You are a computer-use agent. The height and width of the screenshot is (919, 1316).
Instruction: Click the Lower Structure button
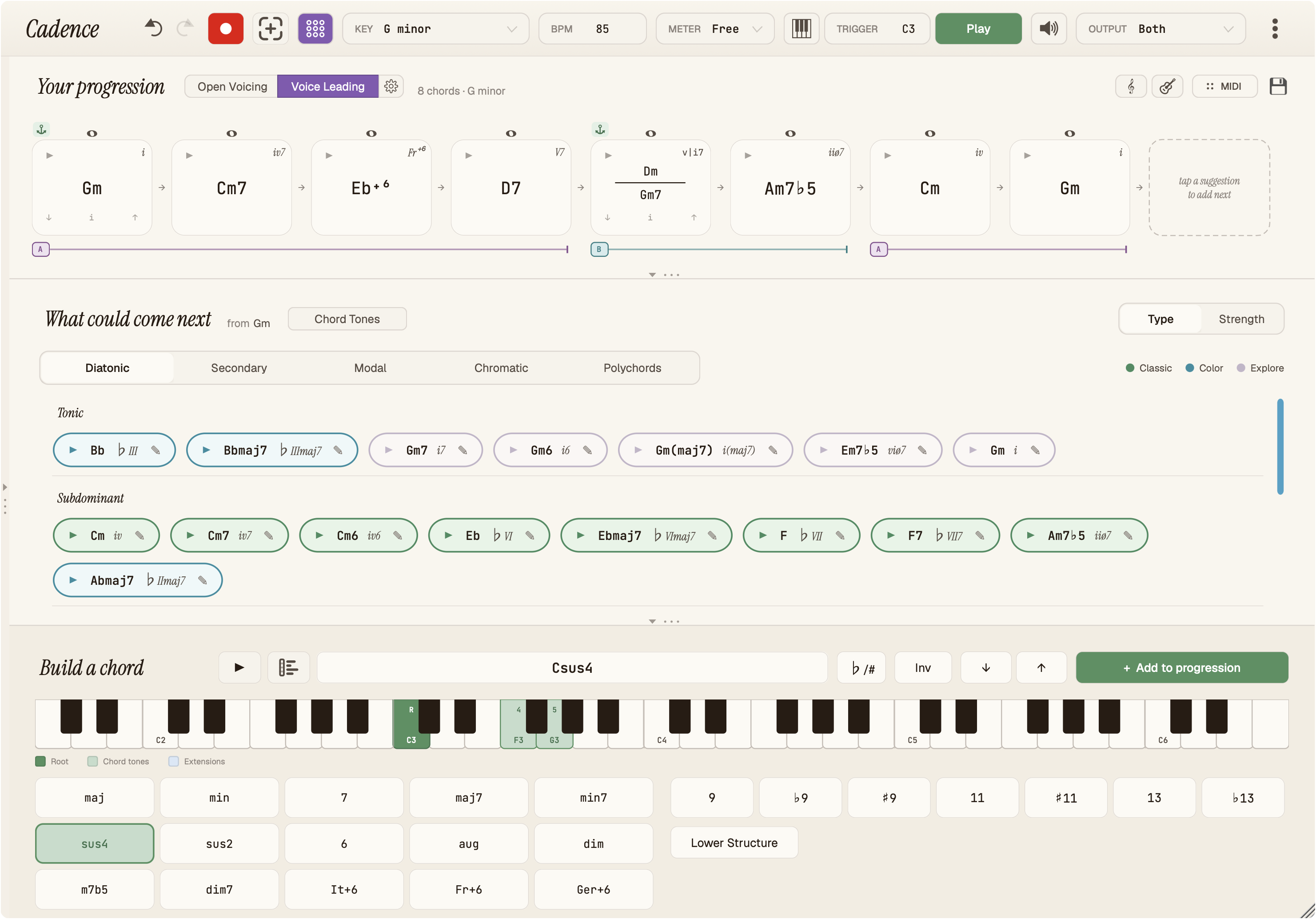pos(734,843)
